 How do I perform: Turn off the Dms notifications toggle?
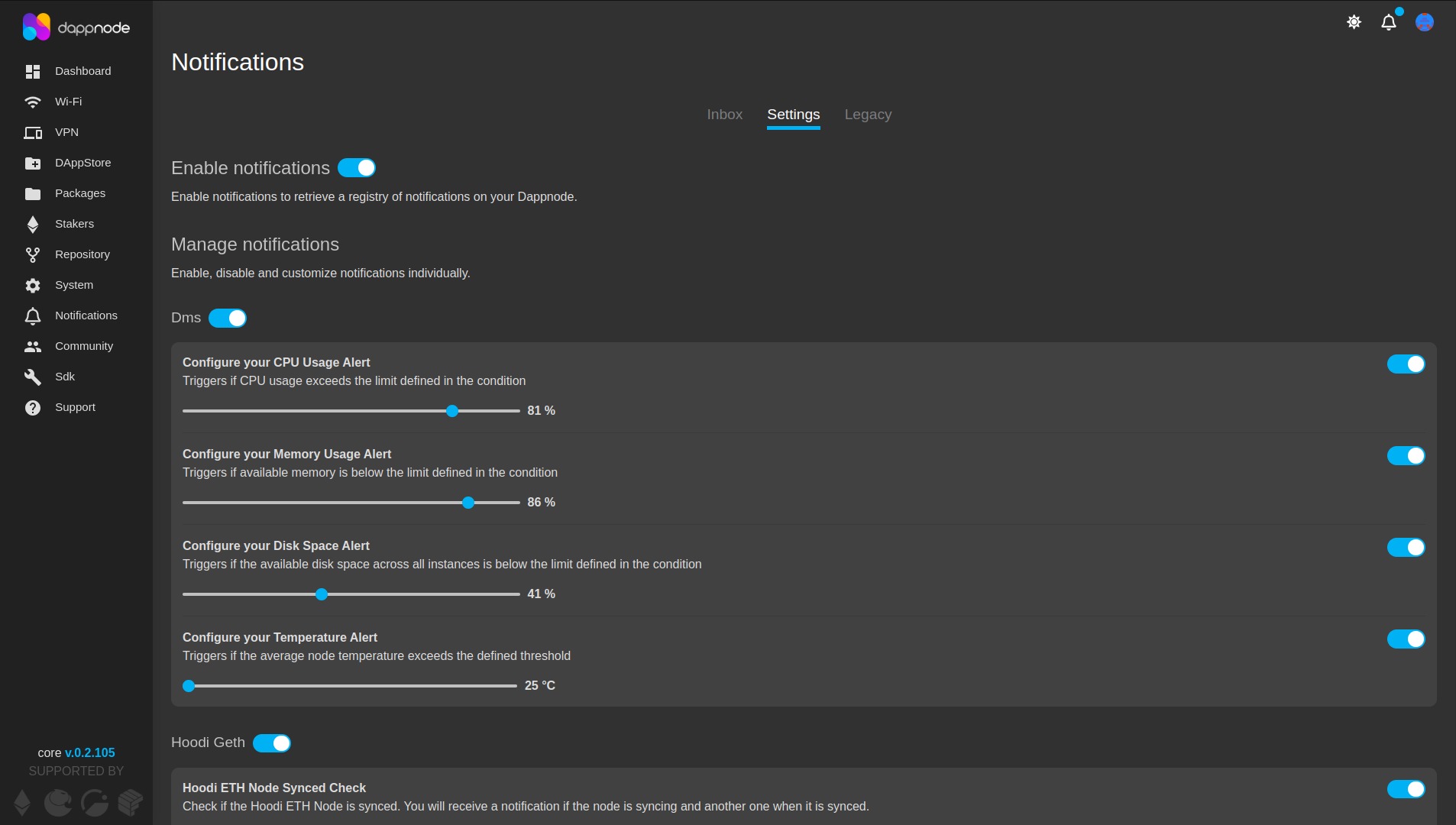[227, 318]
